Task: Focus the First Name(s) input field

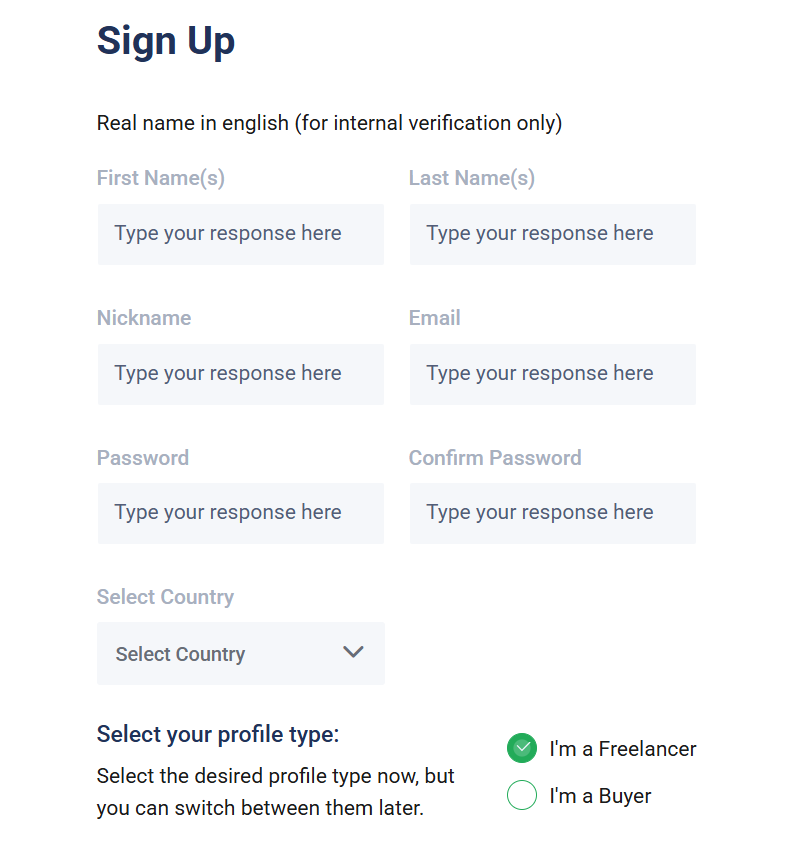Action: point(241,234)
